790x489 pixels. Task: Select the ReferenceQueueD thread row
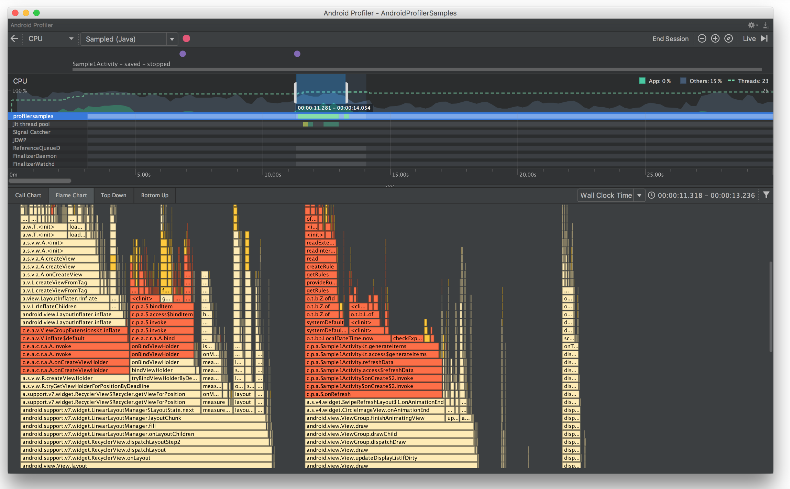390,149
